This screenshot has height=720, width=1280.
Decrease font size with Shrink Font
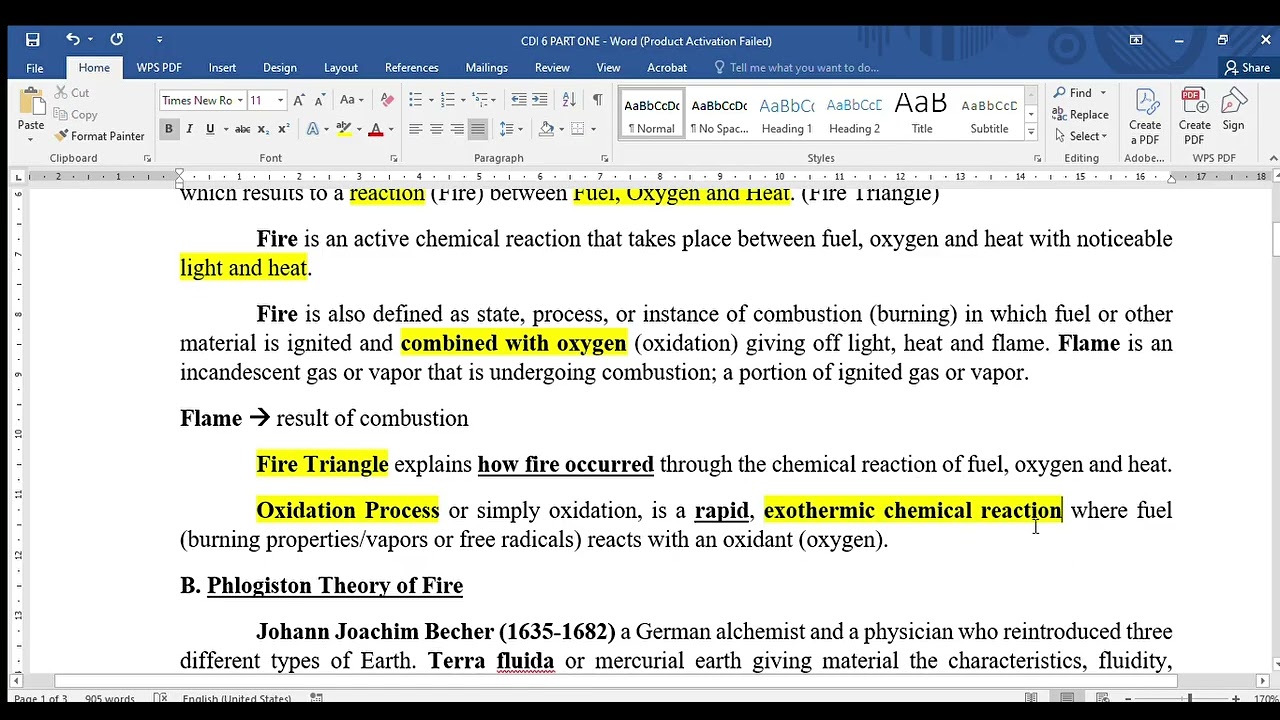[319, 100]
